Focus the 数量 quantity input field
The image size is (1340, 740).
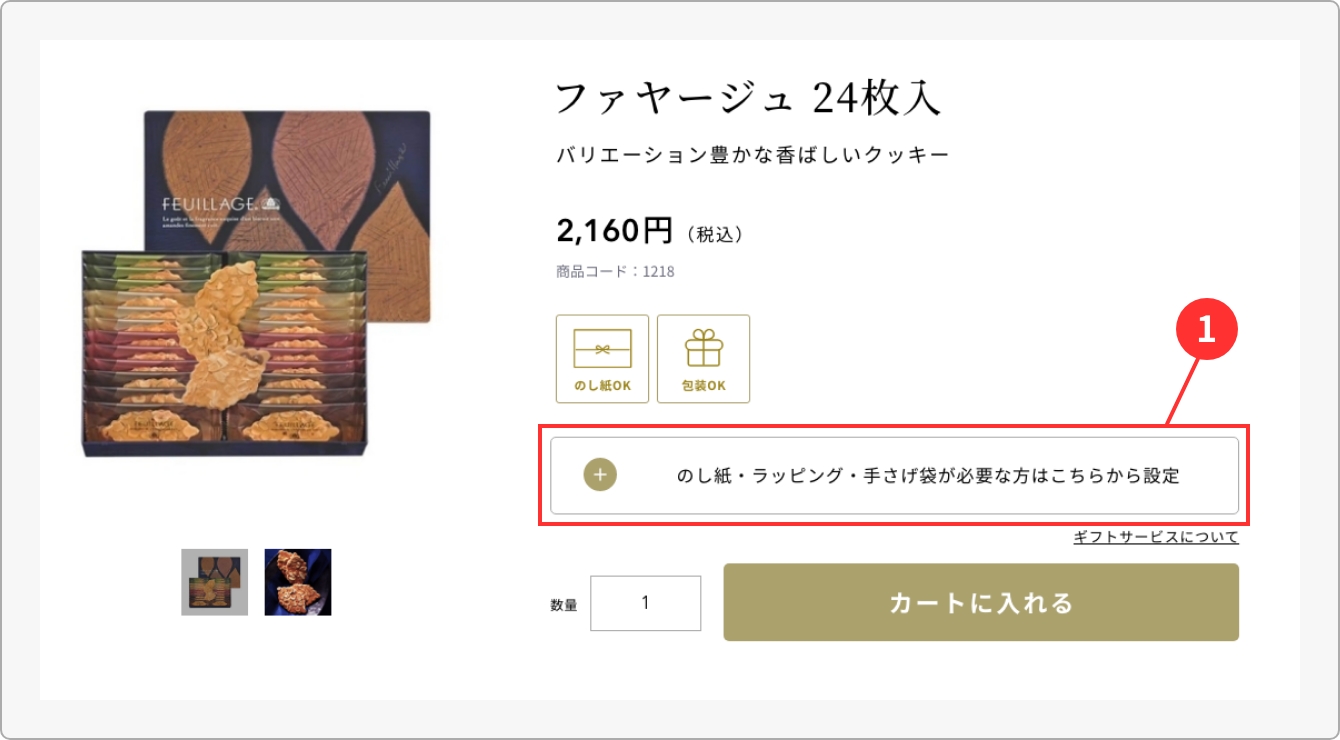[645, 603]
